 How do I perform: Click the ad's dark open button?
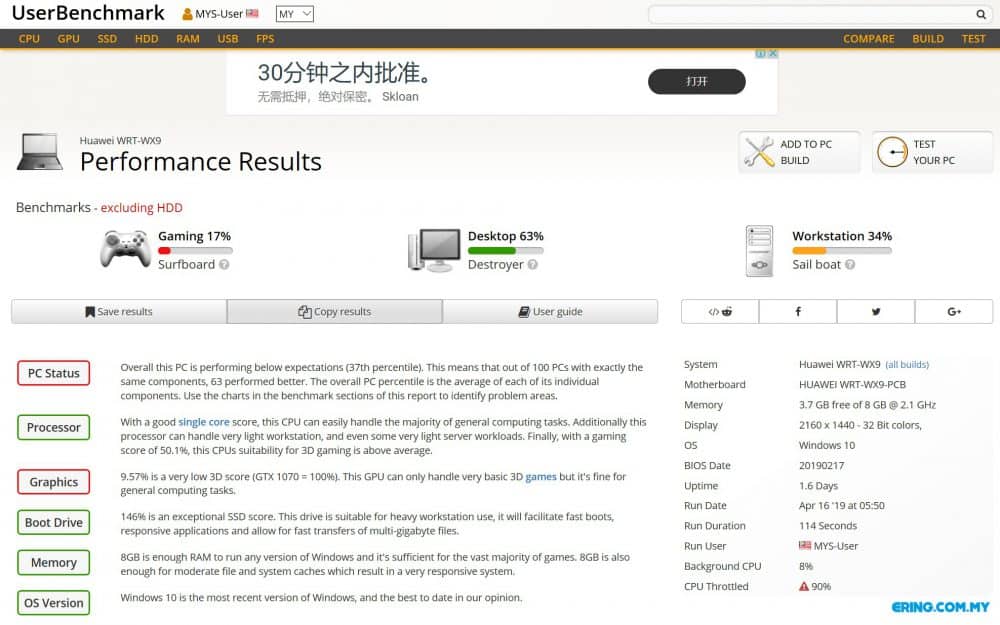tap(696, 82)
